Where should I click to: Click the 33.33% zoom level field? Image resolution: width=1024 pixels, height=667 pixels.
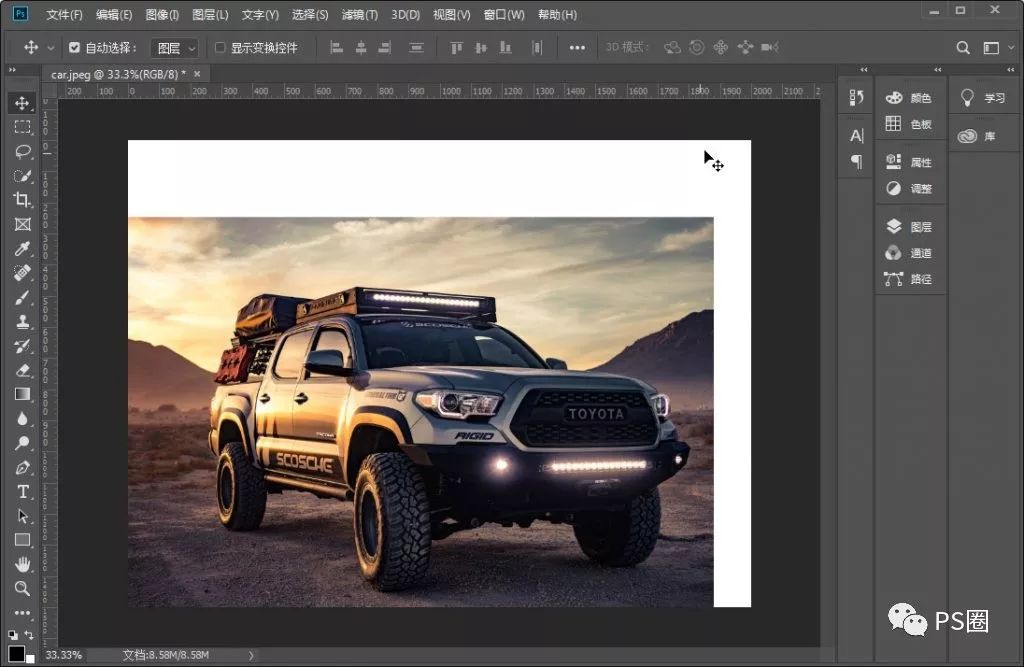64,655
